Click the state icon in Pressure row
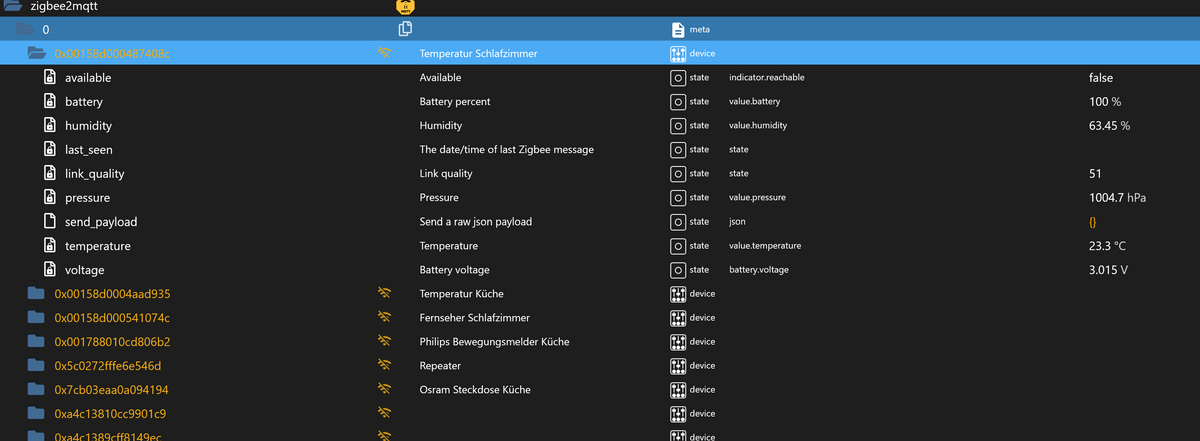The image size is (1200, 441). (x=678, y=197)
